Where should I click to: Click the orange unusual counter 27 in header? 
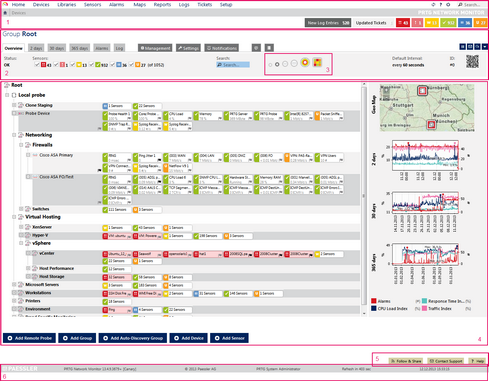tap(480, 23)
